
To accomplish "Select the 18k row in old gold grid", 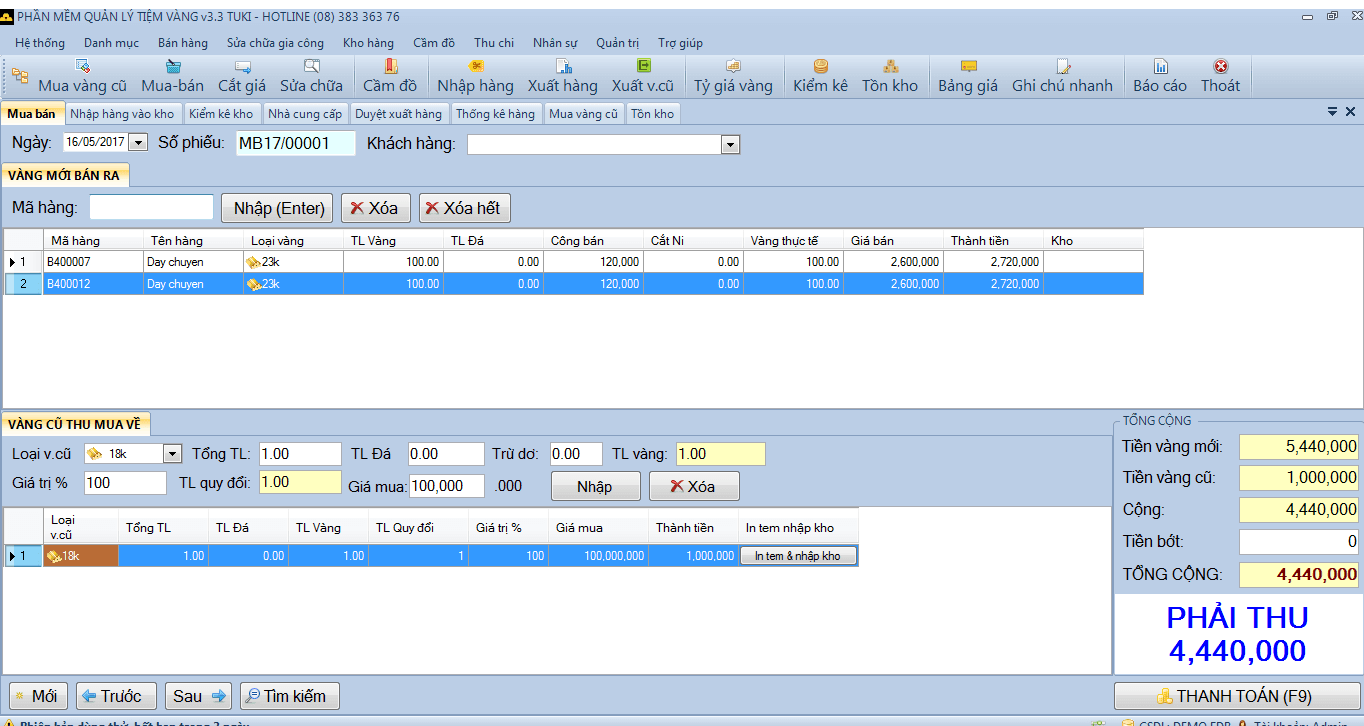I will point(431,556).
